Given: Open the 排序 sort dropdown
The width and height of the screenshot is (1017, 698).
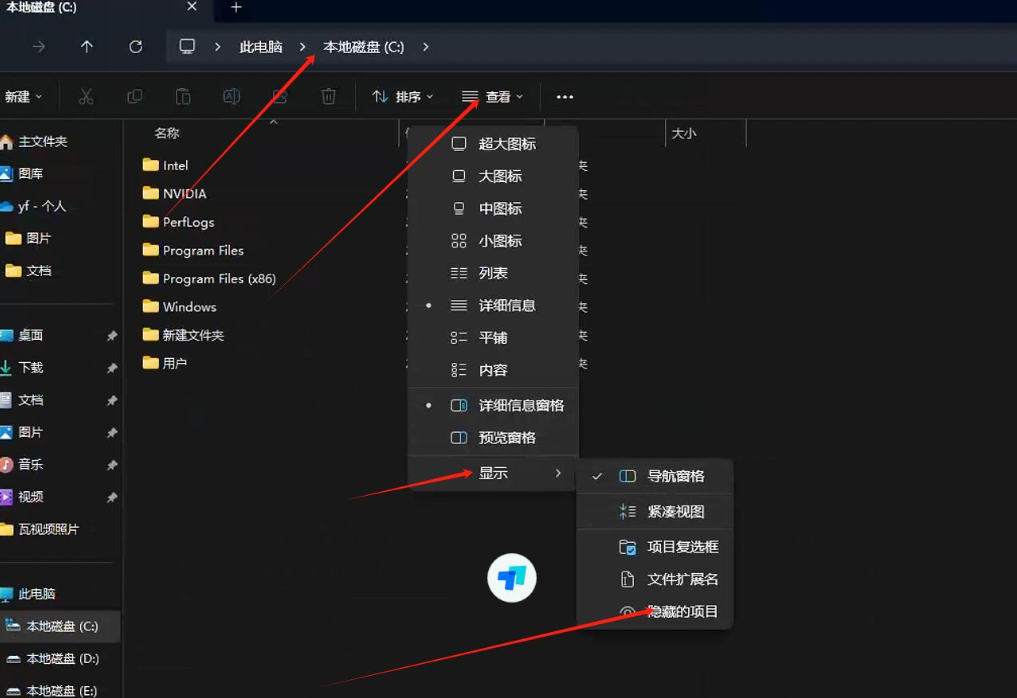Looking at the screenshot, I should (402, 97).
